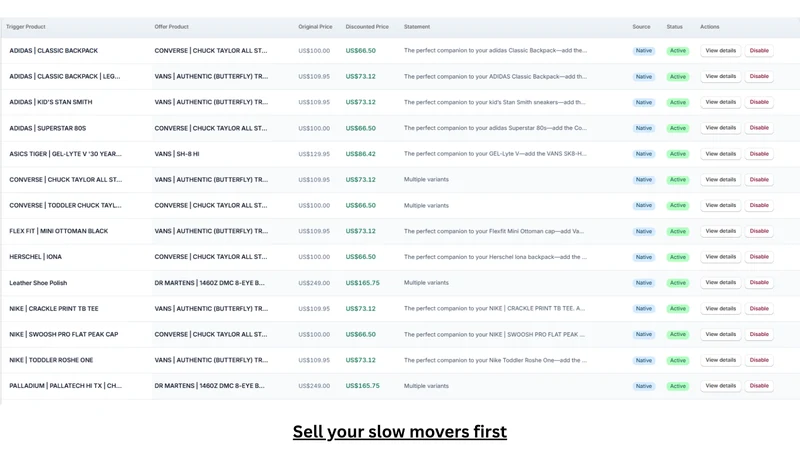Screen dimensions: 800x450
Task: View details for Leather Shoe Polish
Action: point(720,282)
